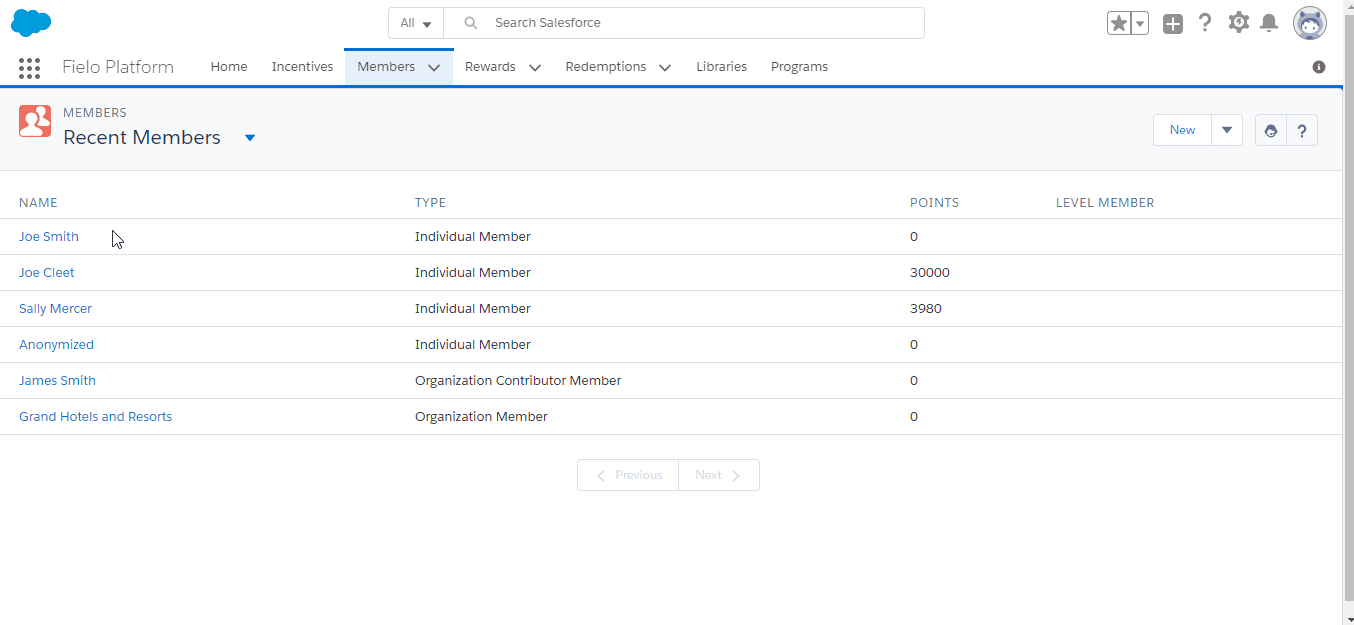Click the search magnifier icon
This screenshot has width=1354, height=625.
[x=471, y=23]
